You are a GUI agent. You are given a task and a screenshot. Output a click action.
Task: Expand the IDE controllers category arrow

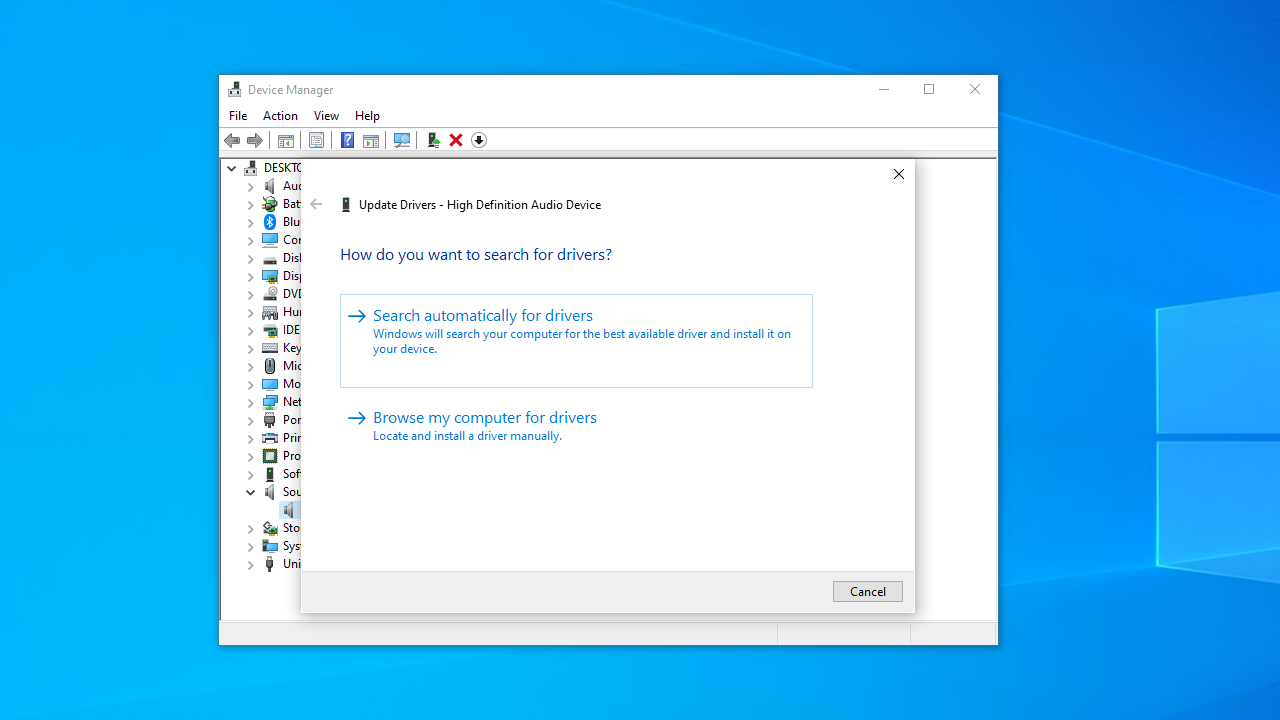coord(251,330)
